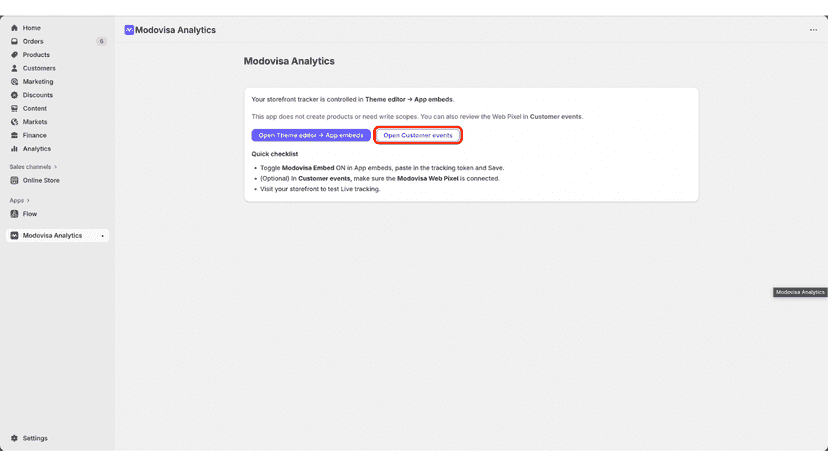The width and height of the screenshot is (828, 466).
Task: Click the Quick checklist heading
Action: 275,154
